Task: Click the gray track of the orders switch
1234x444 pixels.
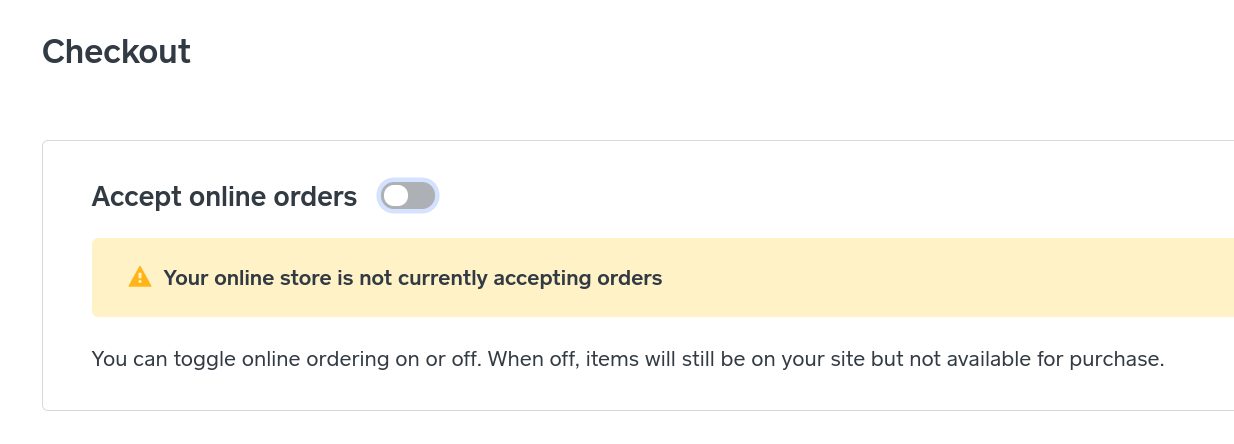Action: pyautogui.click(x=421, y=196)
